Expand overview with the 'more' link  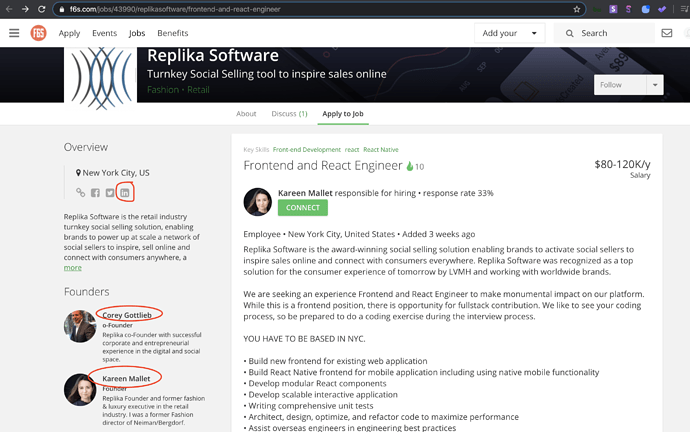coord(73,268)
